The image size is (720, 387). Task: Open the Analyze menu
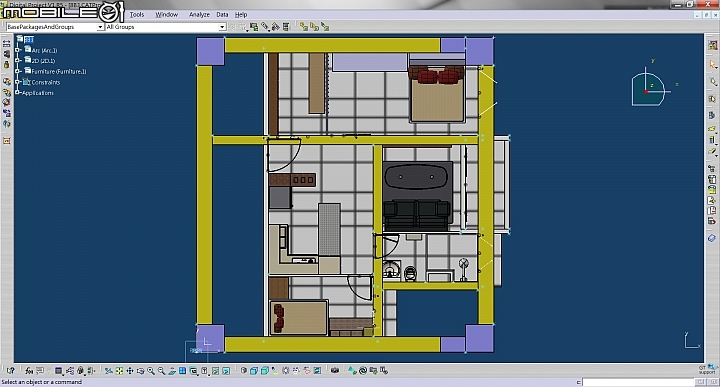pos(199,15)
